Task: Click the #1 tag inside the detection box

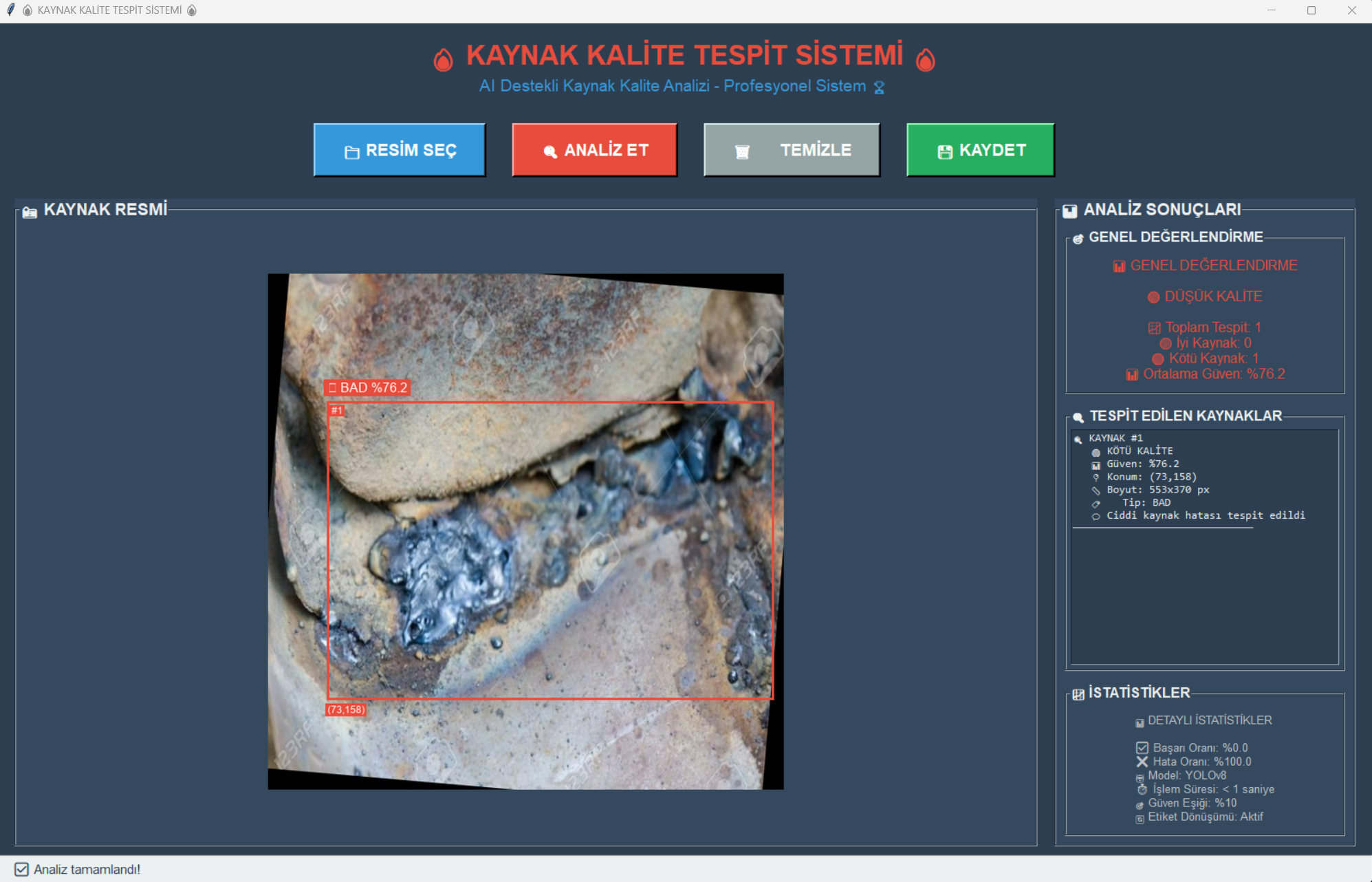Action: pyautogui.click(x=336, y=411)
